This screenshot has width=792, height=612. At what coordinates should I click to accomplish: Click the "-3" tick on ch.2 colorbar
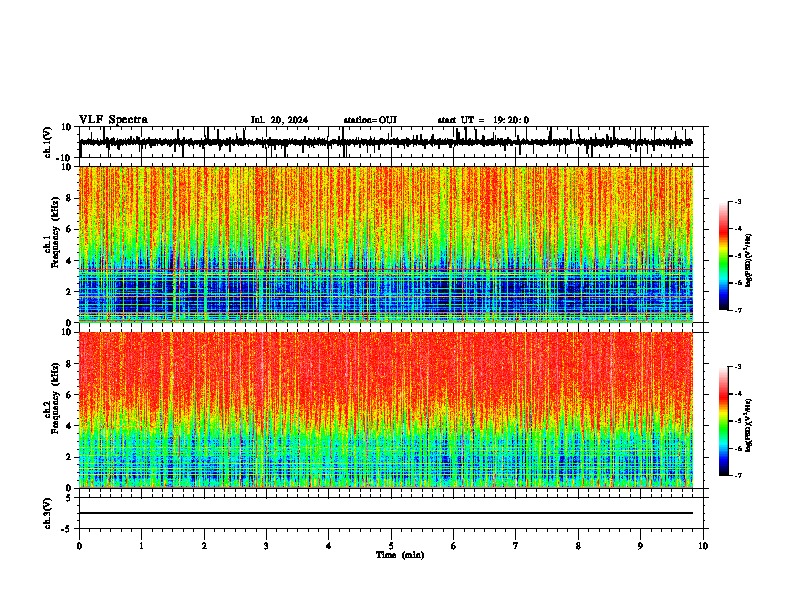click(x=738, y=367)
